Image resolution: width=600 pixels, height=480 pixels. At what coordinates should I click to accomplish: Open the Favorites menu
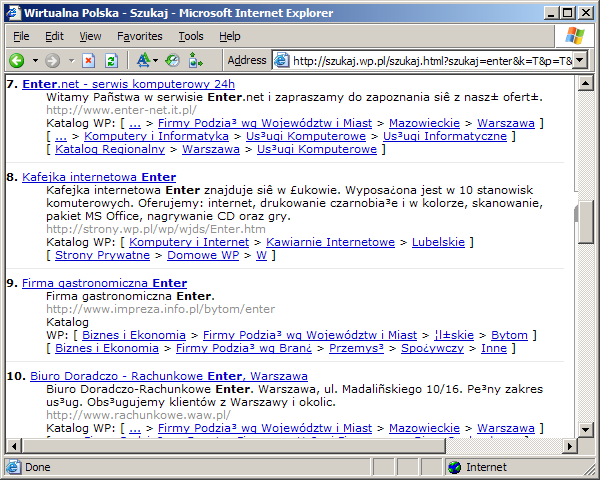[140, 36]
